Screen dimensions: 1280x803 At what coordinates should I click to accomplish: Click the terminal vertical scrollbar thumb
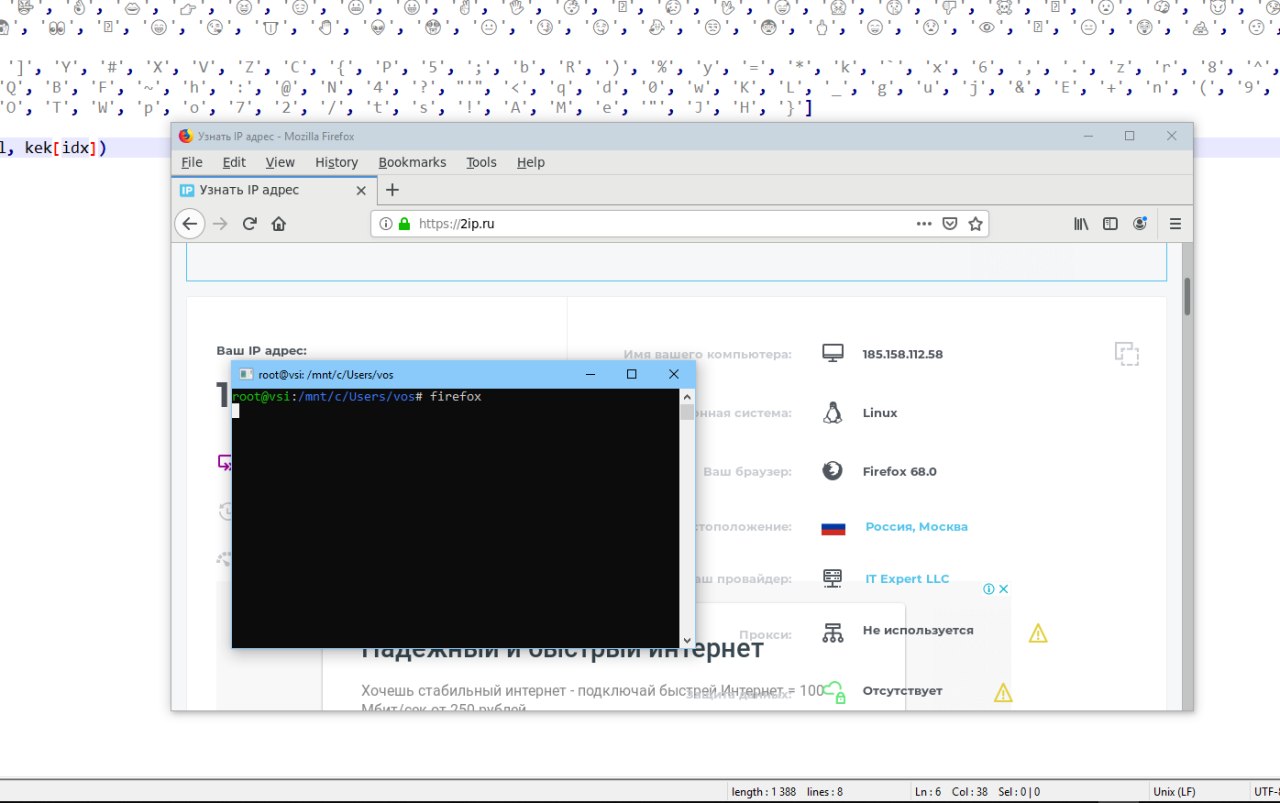click(687, 412)
